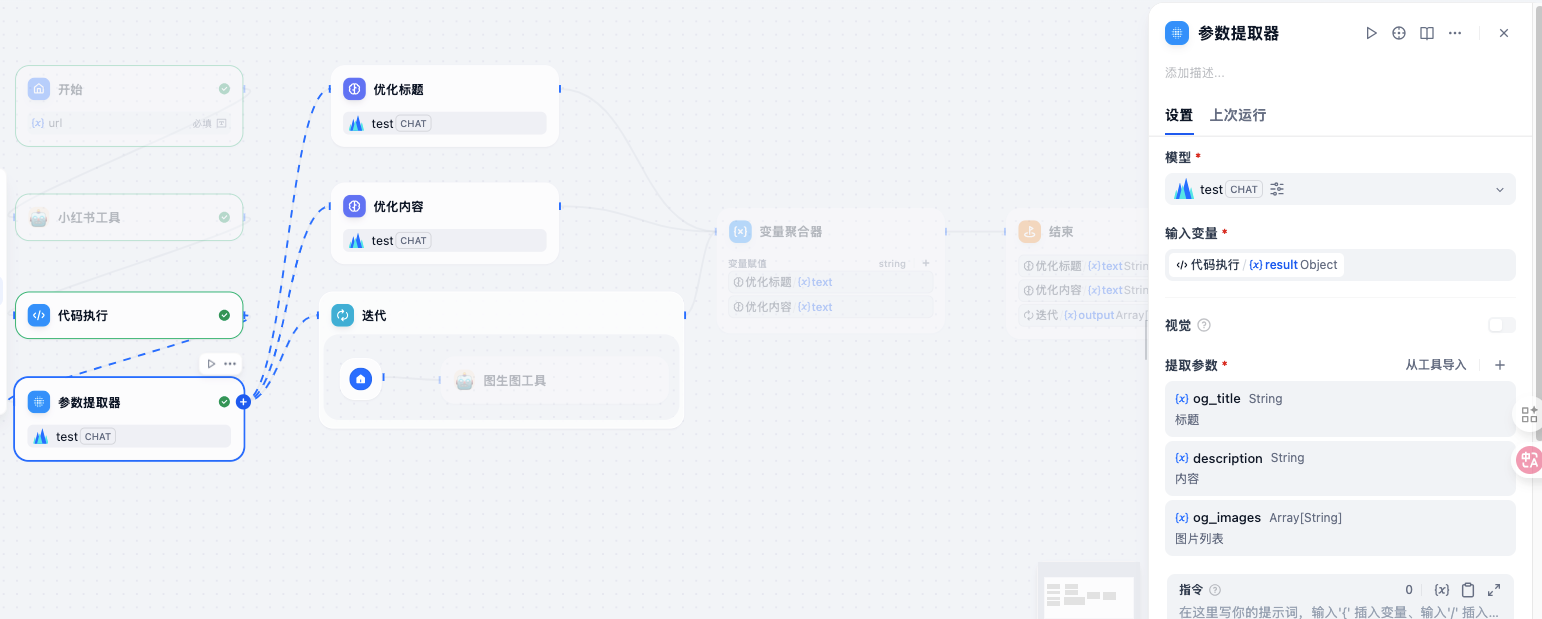Image resolution: width=1542 pixels, height=619 pixels.
Task: Click 优化内容 text row in 变量聚合器
Action: (x=831, y=307)
